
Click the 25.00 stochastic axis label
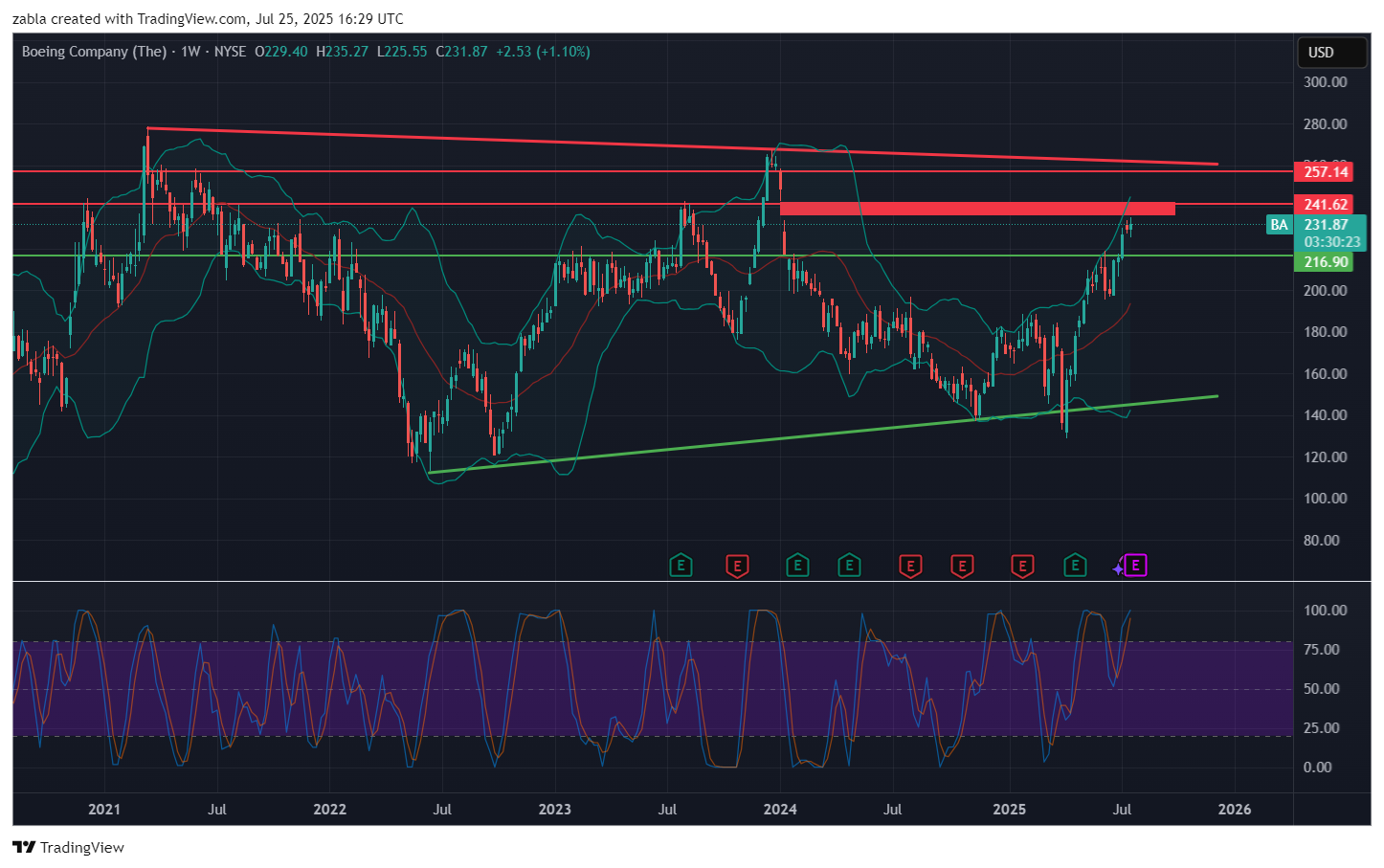point(1321,728)
